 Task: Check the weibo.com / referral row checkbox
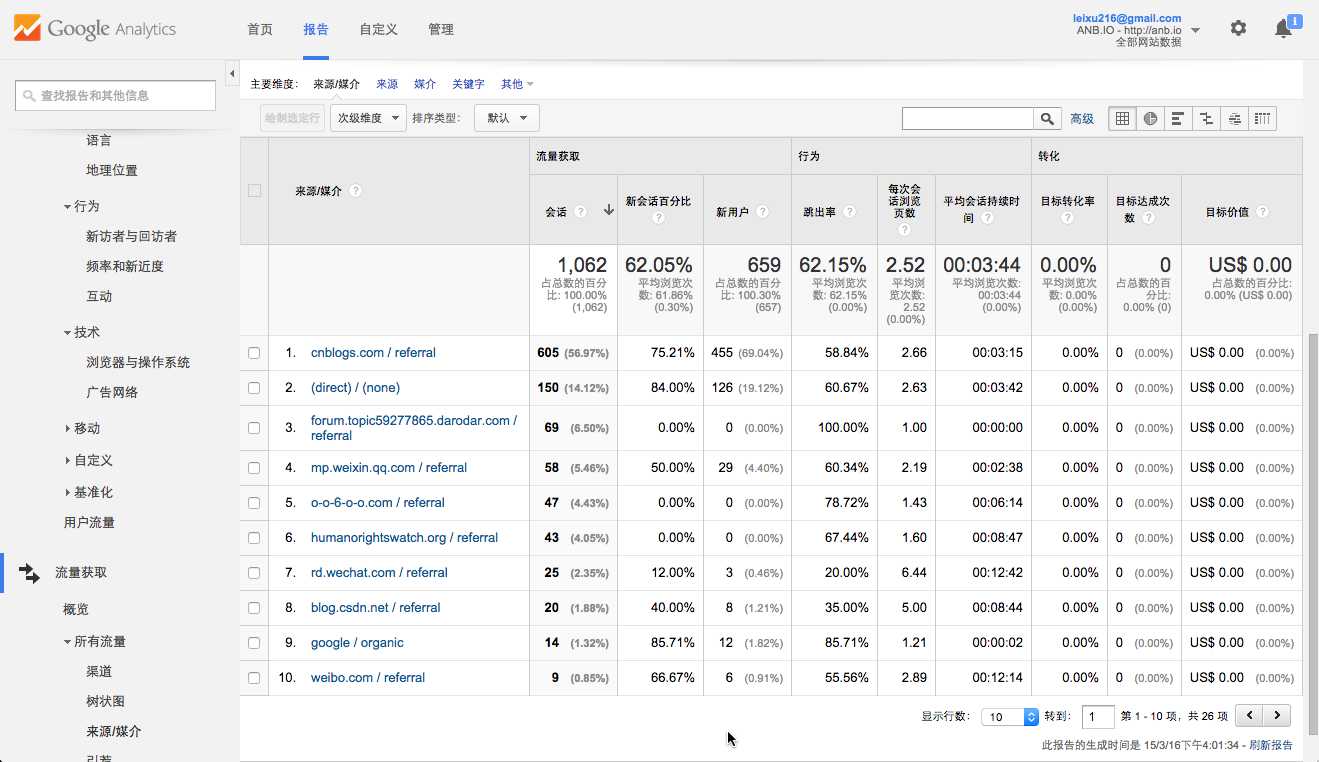(x=254, y=678)
